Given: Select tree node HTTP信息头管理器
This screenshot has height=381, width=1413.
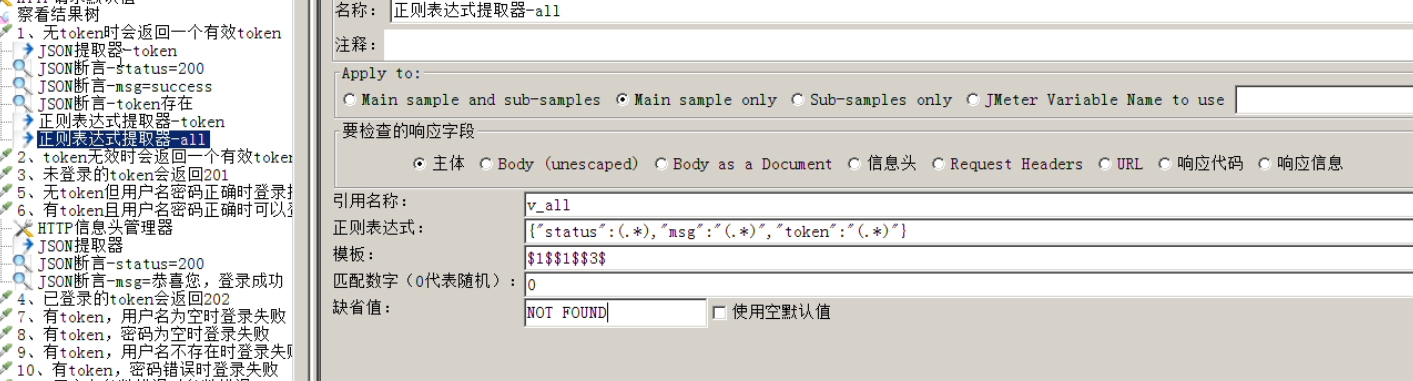Looking at the screenshot, I should (105, 228).
